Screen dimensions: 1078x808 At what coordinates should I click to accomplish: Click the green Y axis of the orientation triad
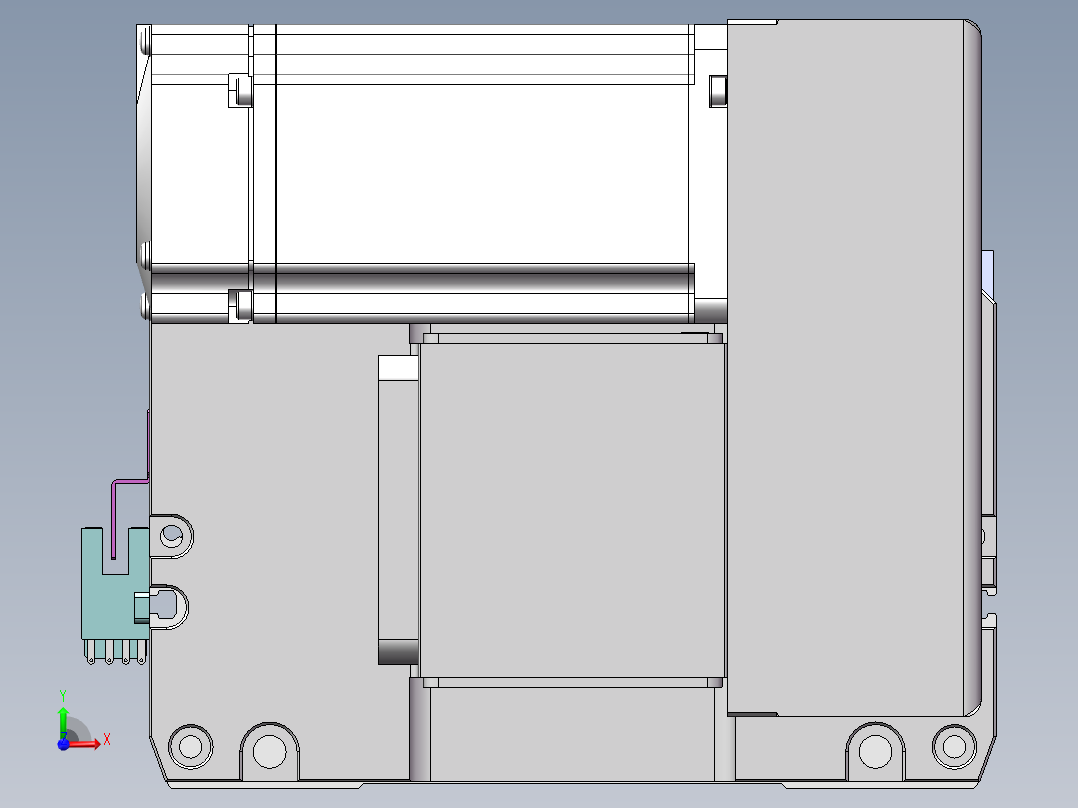63,721
